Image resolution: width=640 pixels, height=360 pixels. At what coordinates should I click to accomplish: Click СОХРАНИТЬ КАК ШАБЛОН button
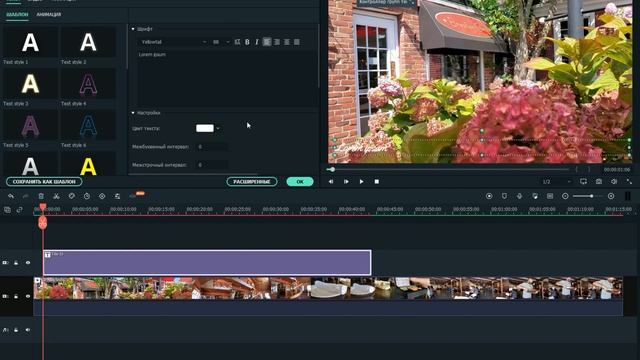pos(44,182)
